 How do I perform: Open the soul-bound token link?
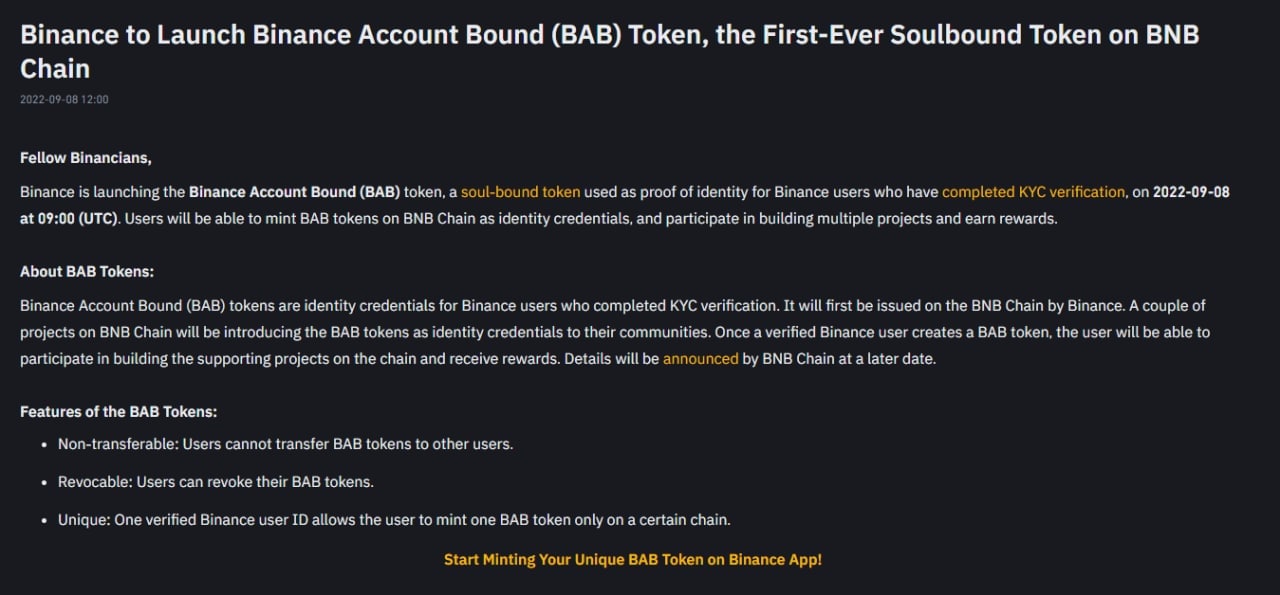coord(520,192)
